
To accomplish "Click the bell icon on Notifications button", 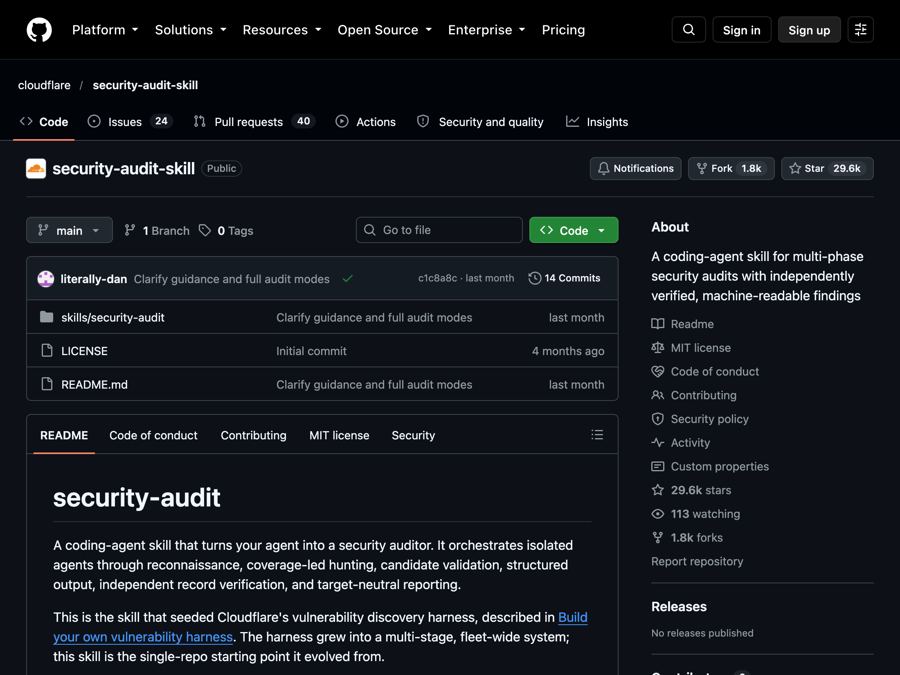I will pos(603,168).
